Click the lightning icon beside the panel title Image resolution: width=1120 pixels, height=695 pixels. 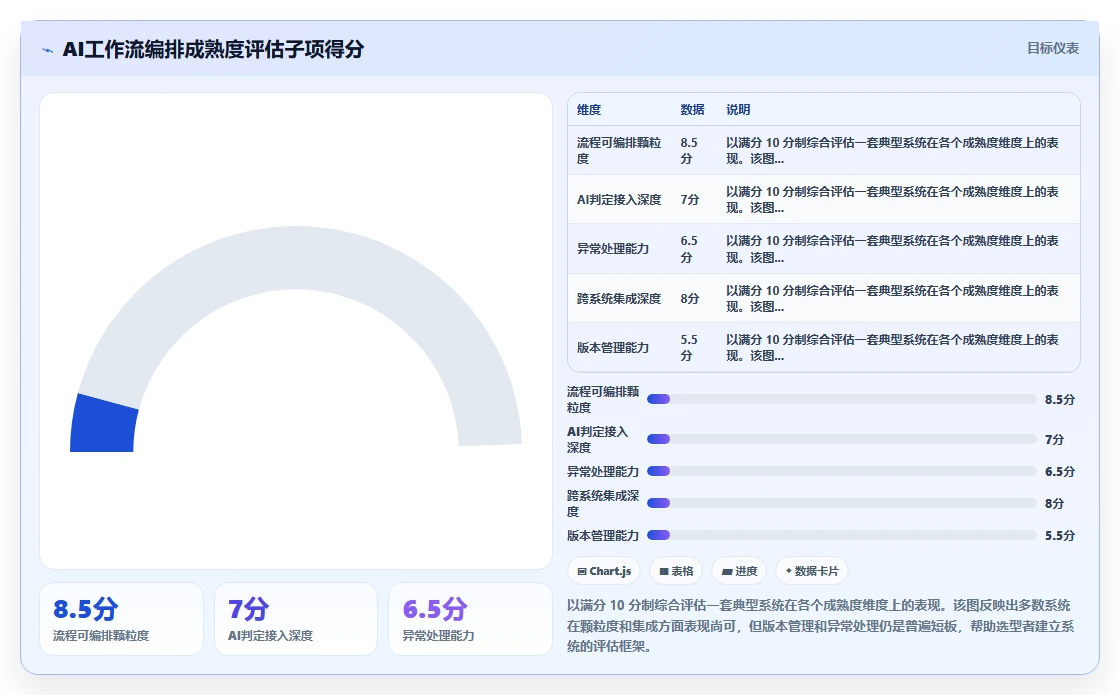point(48,50)
